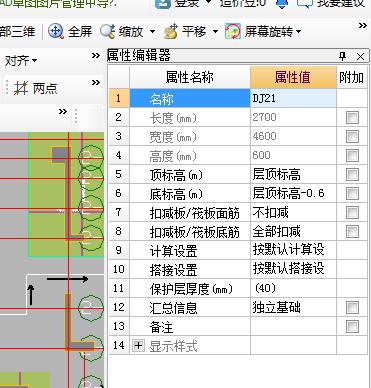Open the 缩放 dropdown arrow

point(152,32)
